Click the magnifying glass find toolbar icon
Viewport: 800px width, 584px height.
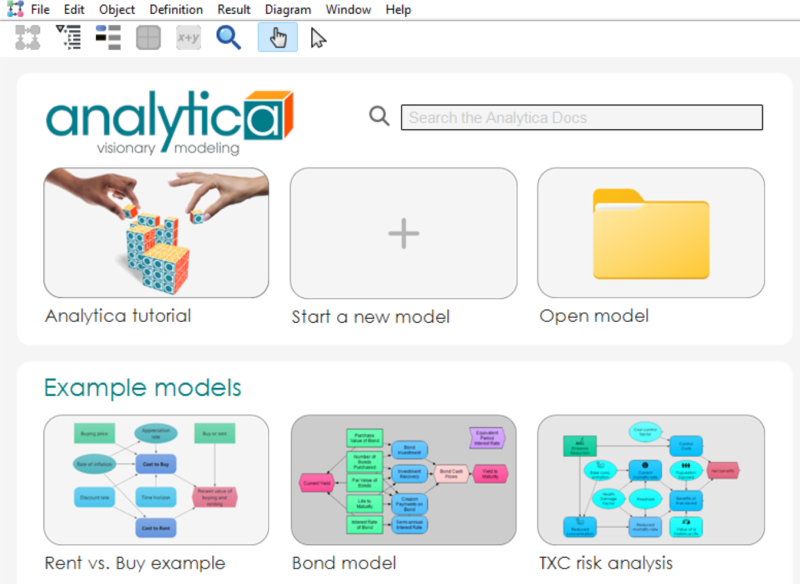(228, 38)
